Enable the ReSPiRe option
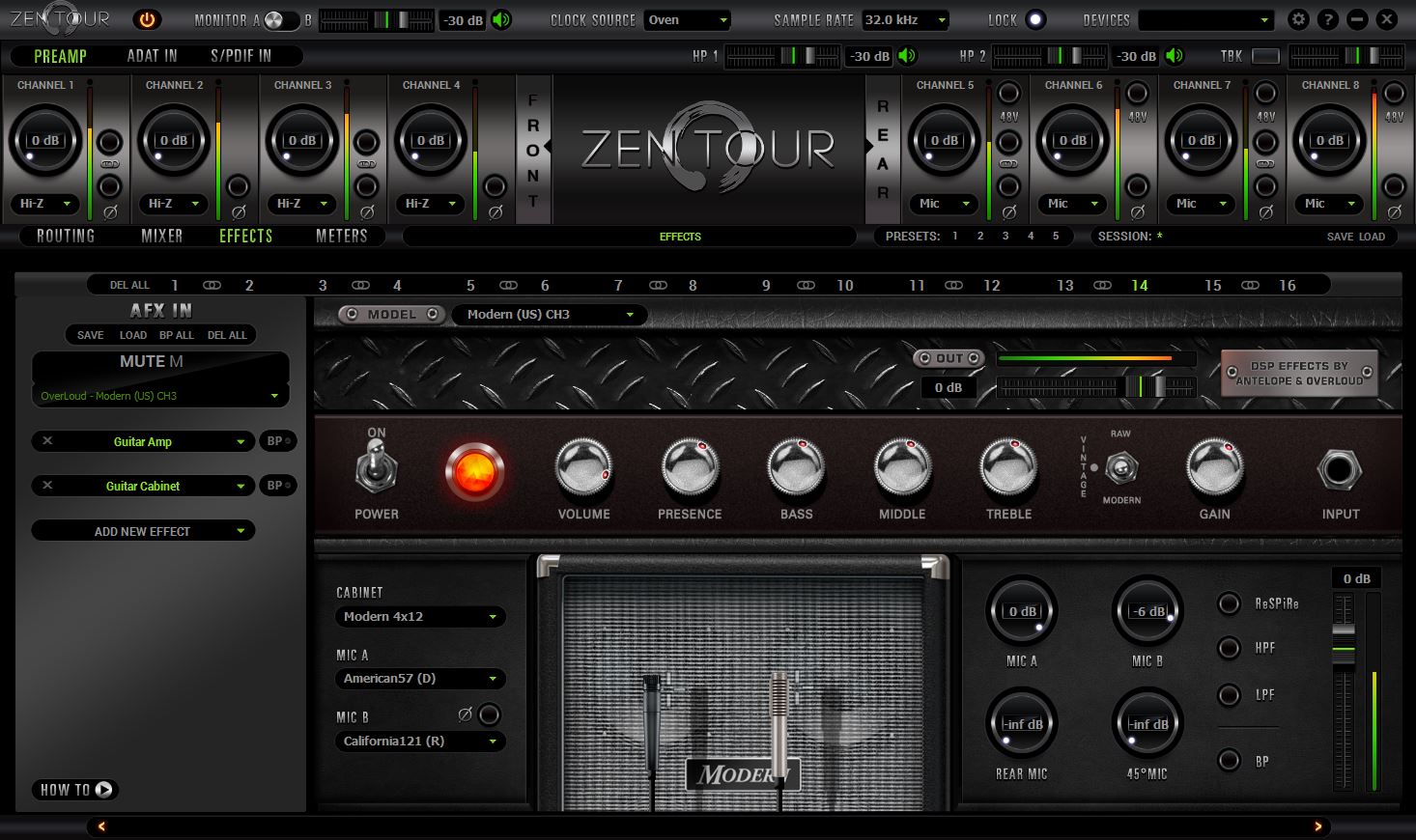 [x=1229, y=603]
